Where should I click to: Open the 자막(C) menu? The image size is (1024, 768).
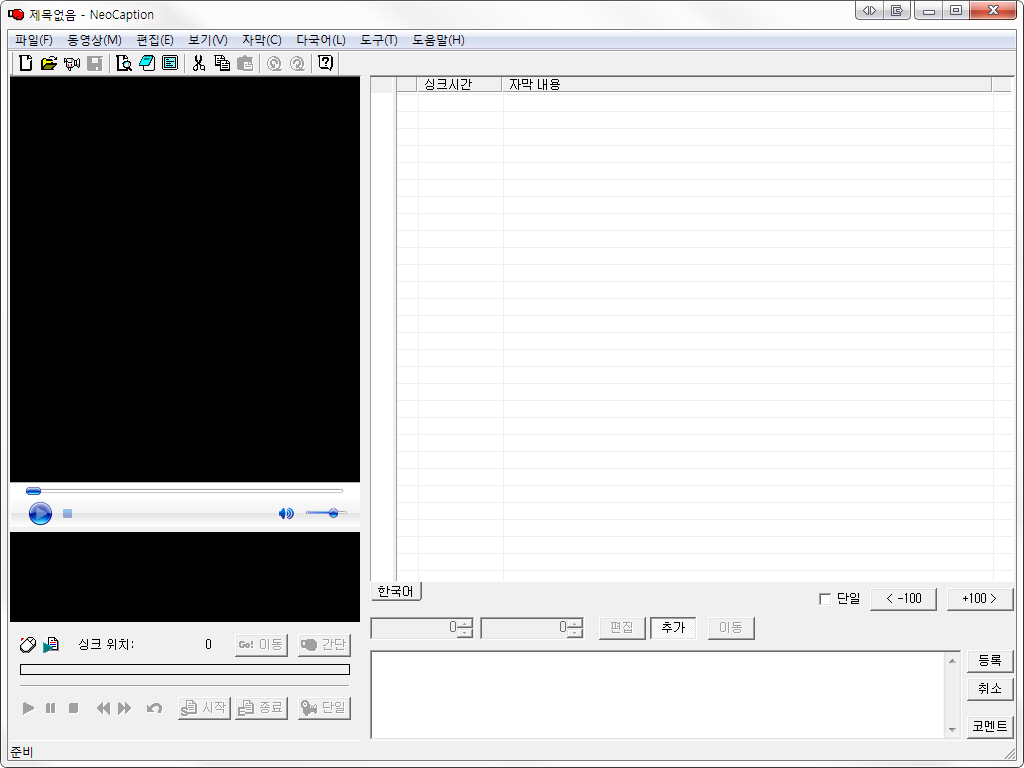pos(262,40)
